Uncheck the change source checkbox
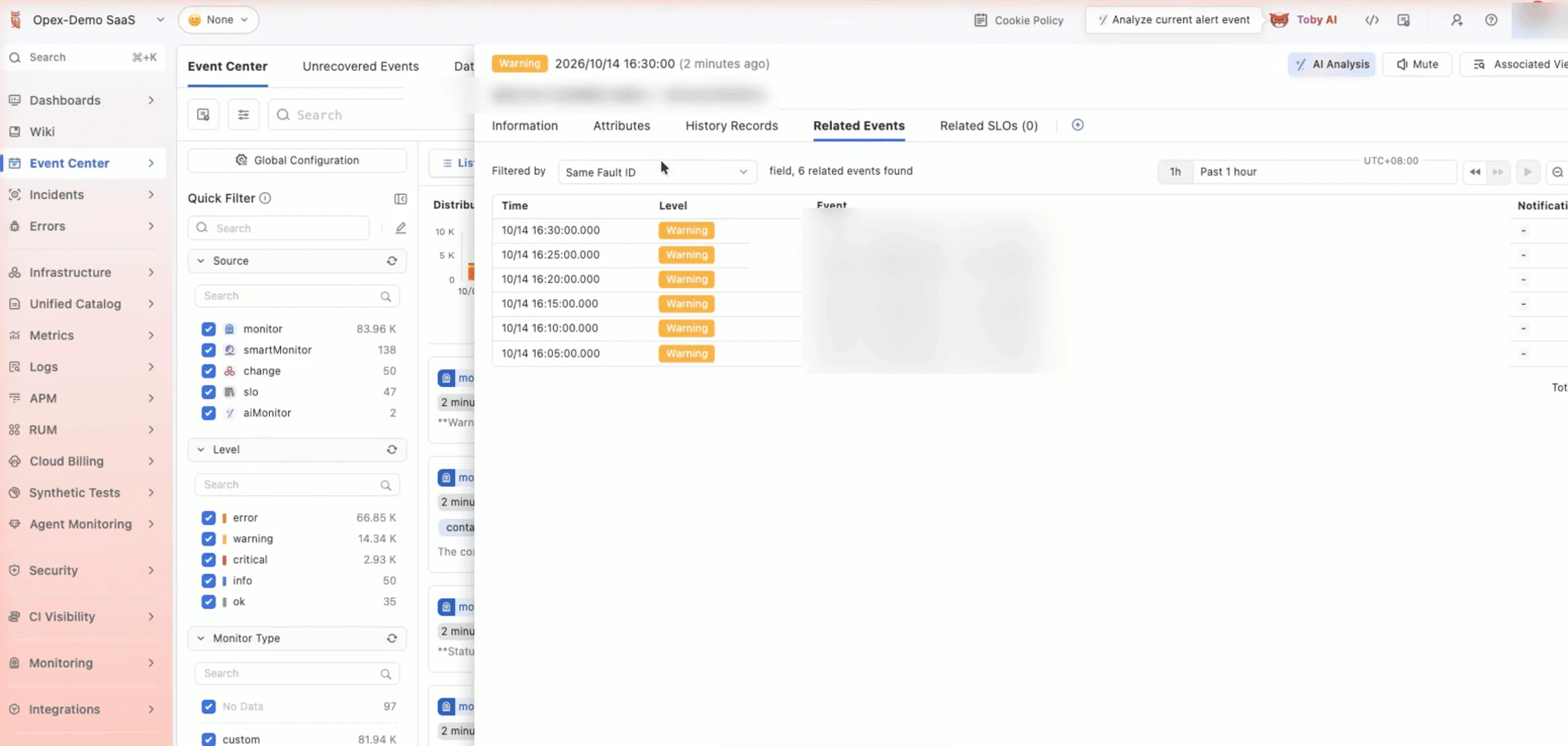Image resolution: width=1568 pixels, height=746 pixels. (x=208, y=371)
